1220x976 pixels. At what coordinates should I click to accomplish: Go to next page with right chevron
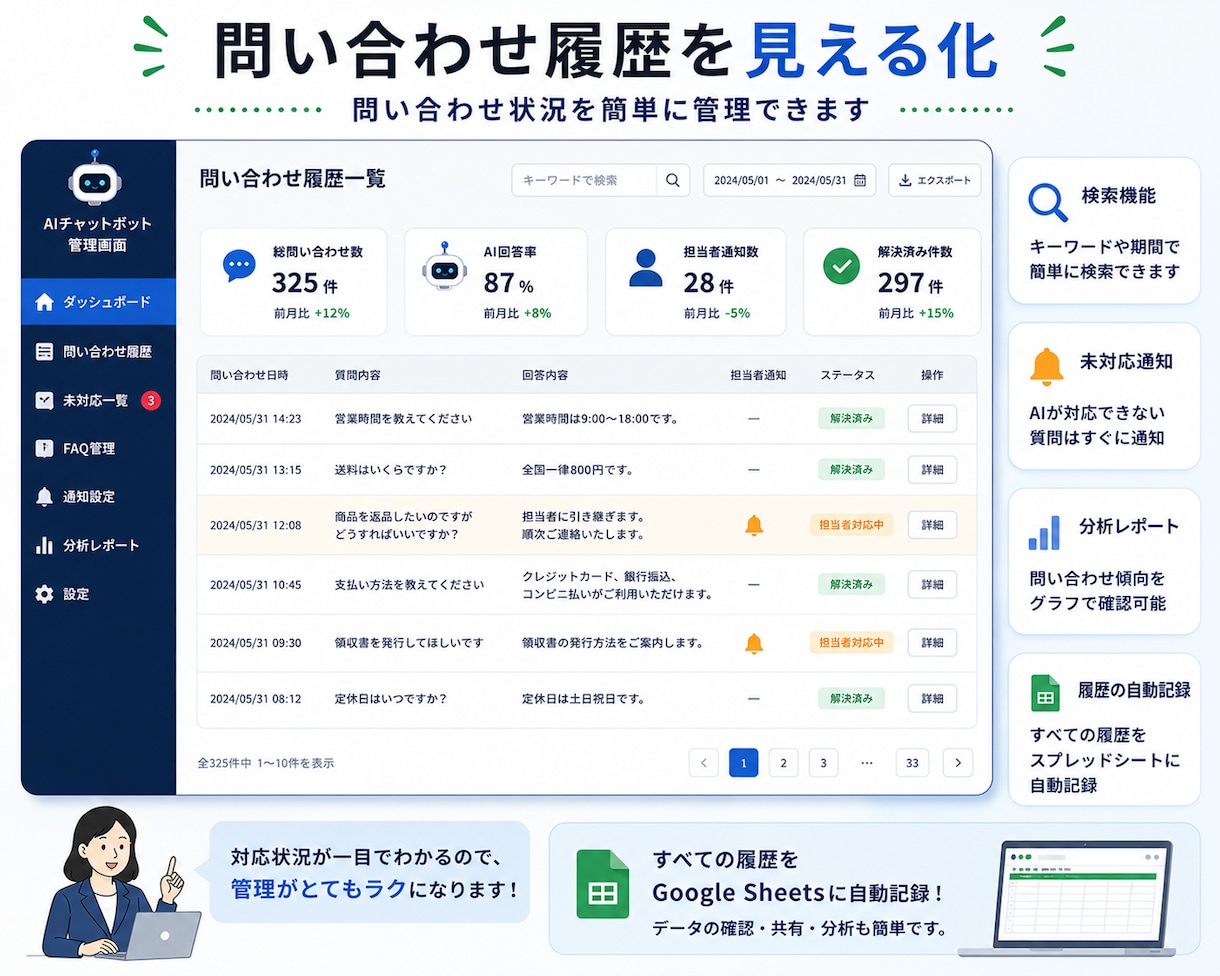pos(958,763)
